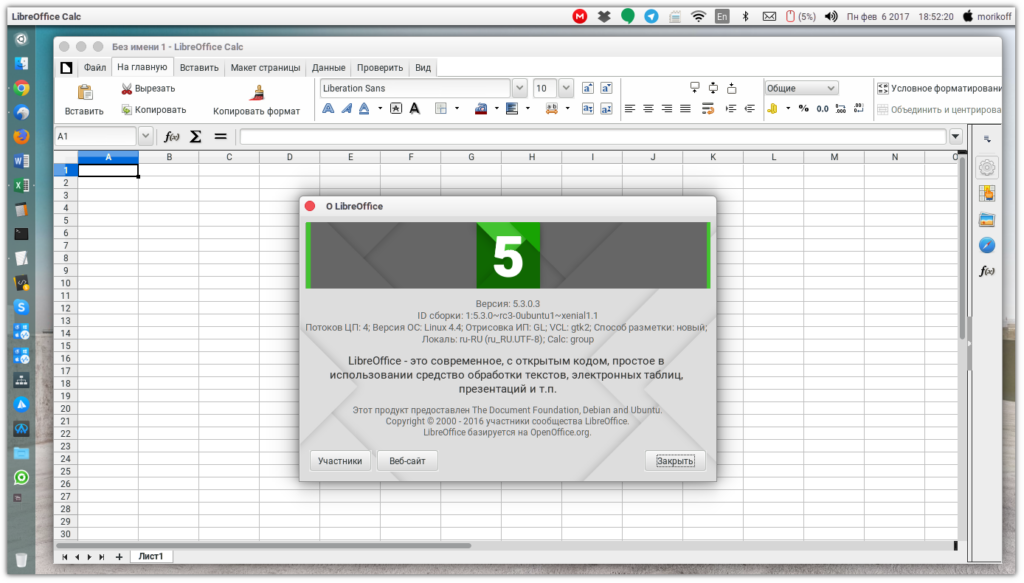Expand the formula bar
The width and height of the screenshot is (1024, 583).
pyautogui.click(x=955, y=136)
